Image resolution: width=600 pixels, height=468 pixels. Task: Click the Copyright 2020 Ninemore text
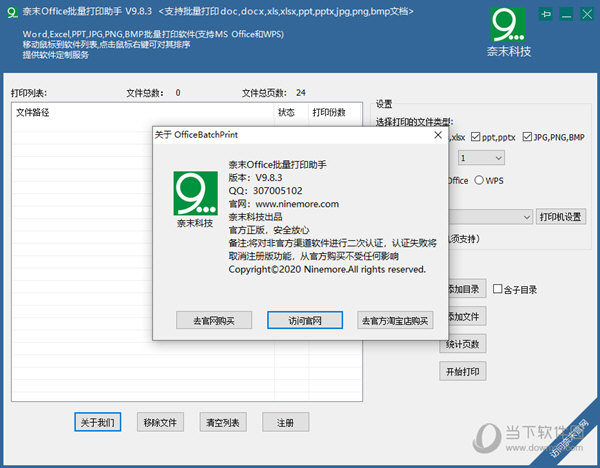tap(327, 269)
